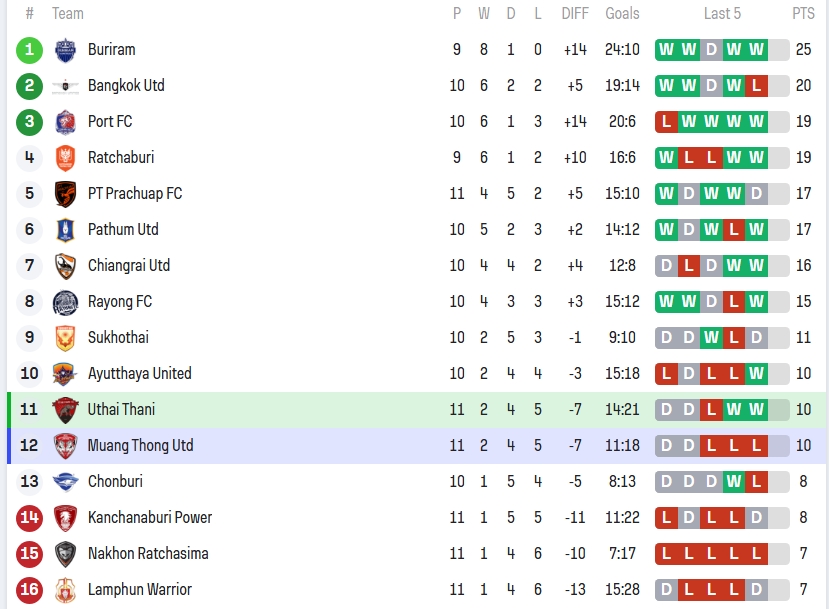The height and width of the screenshot is (609, 829).
Task: Click the Ratchaburi orange crest icon
Action: point(66,158)
